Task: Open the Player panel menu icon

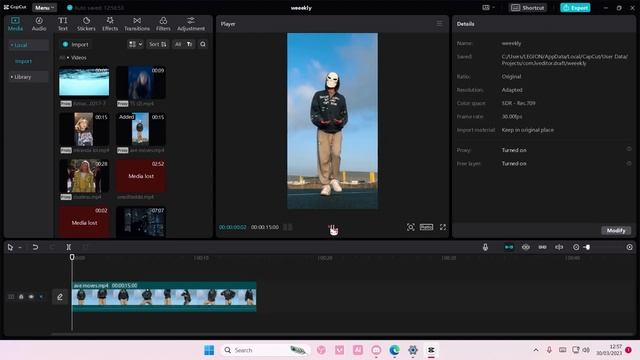Action: tap(439, 24)
